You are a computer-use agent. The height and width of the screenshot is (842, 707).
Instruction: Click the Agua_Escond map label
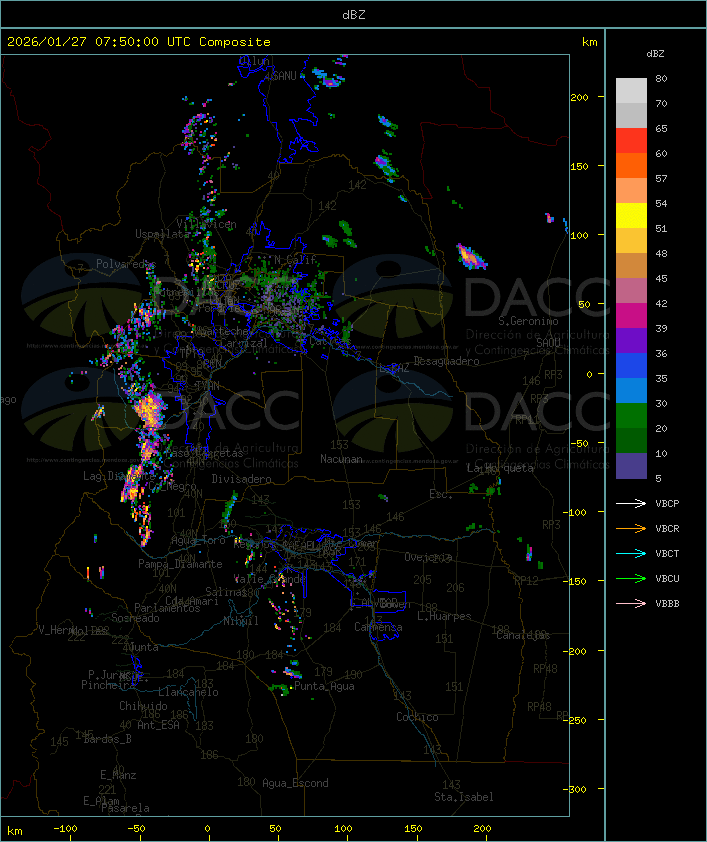click(295, 783)
